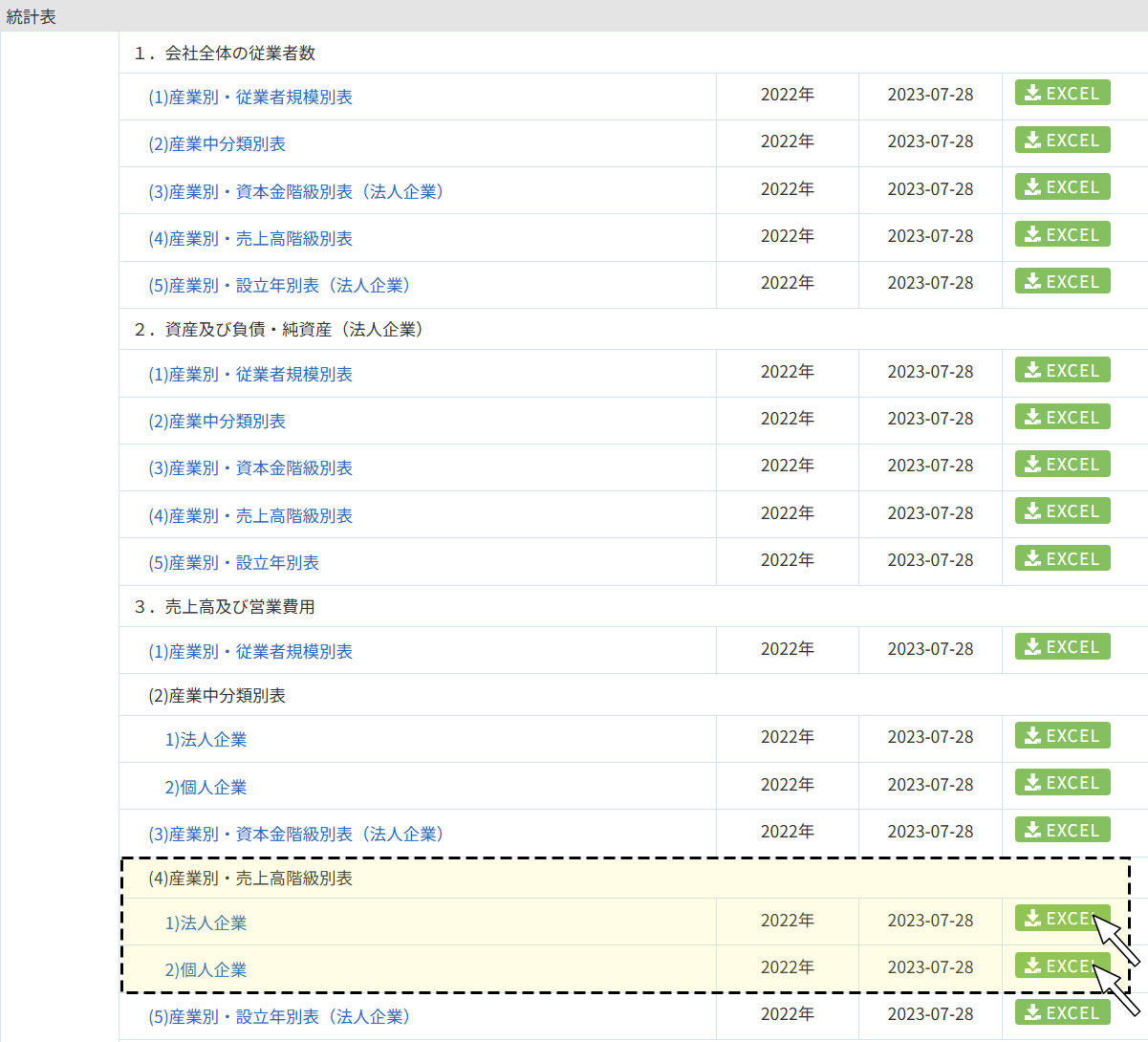Open section 1 link (5)産業別・設立年別表（法人企業）
The height and width of the screenshot is (1042, 1148).
(279, 286)
